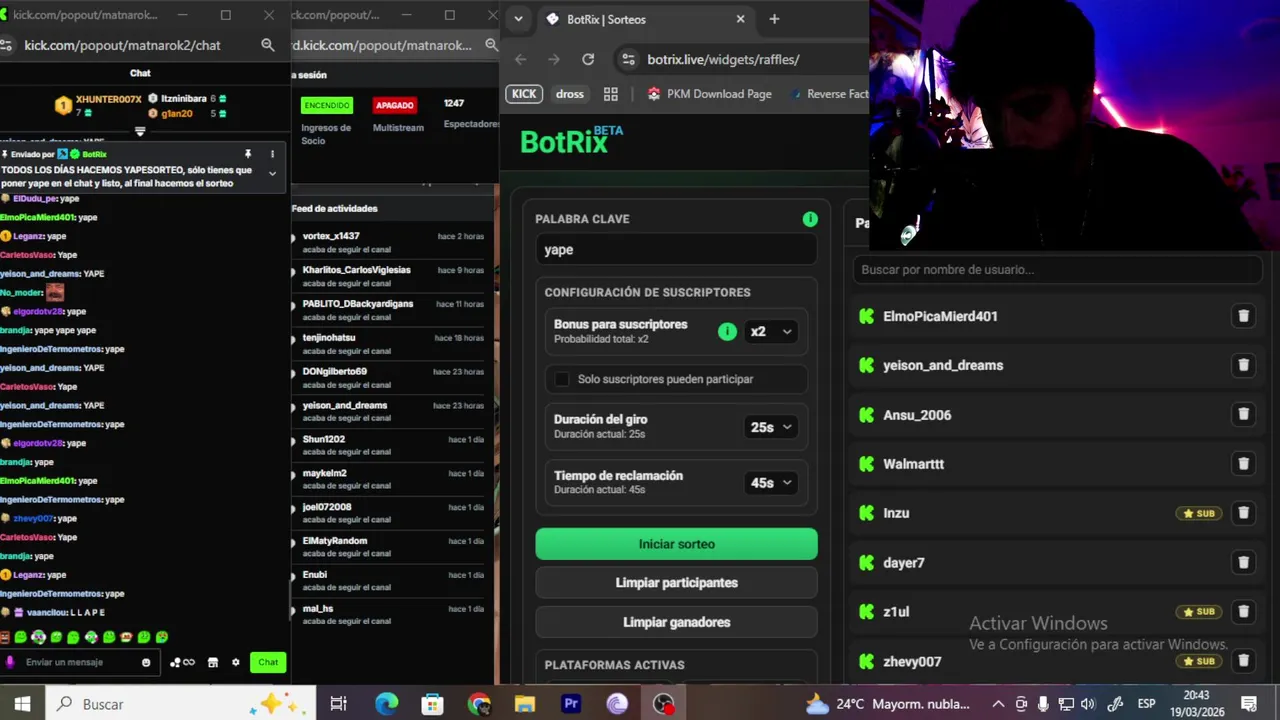Image resolution: width=1280 pixels, height=720 pixels.
Task: Click the emoji picker in chat message box
Action: 146,662
